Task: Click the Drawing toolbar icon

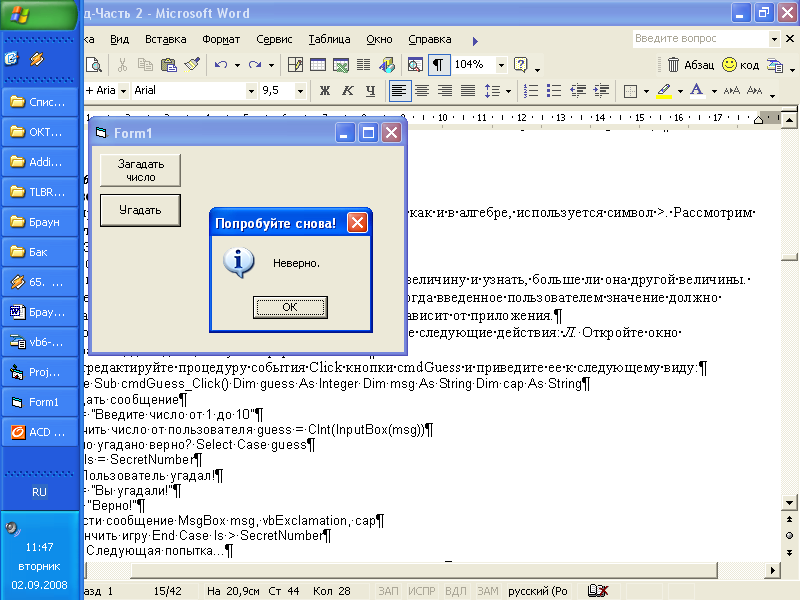Action: pos(387,65)
